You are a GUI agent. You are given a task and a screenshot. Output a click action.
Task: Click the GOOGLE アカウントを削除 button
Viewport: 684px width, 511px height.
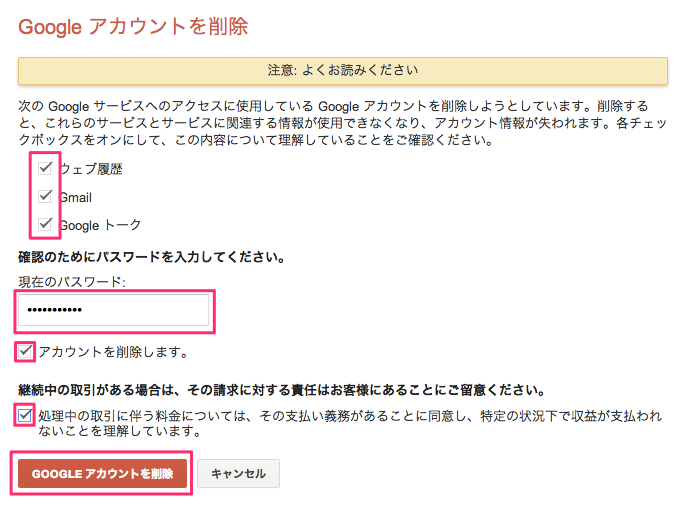[102, 473]
